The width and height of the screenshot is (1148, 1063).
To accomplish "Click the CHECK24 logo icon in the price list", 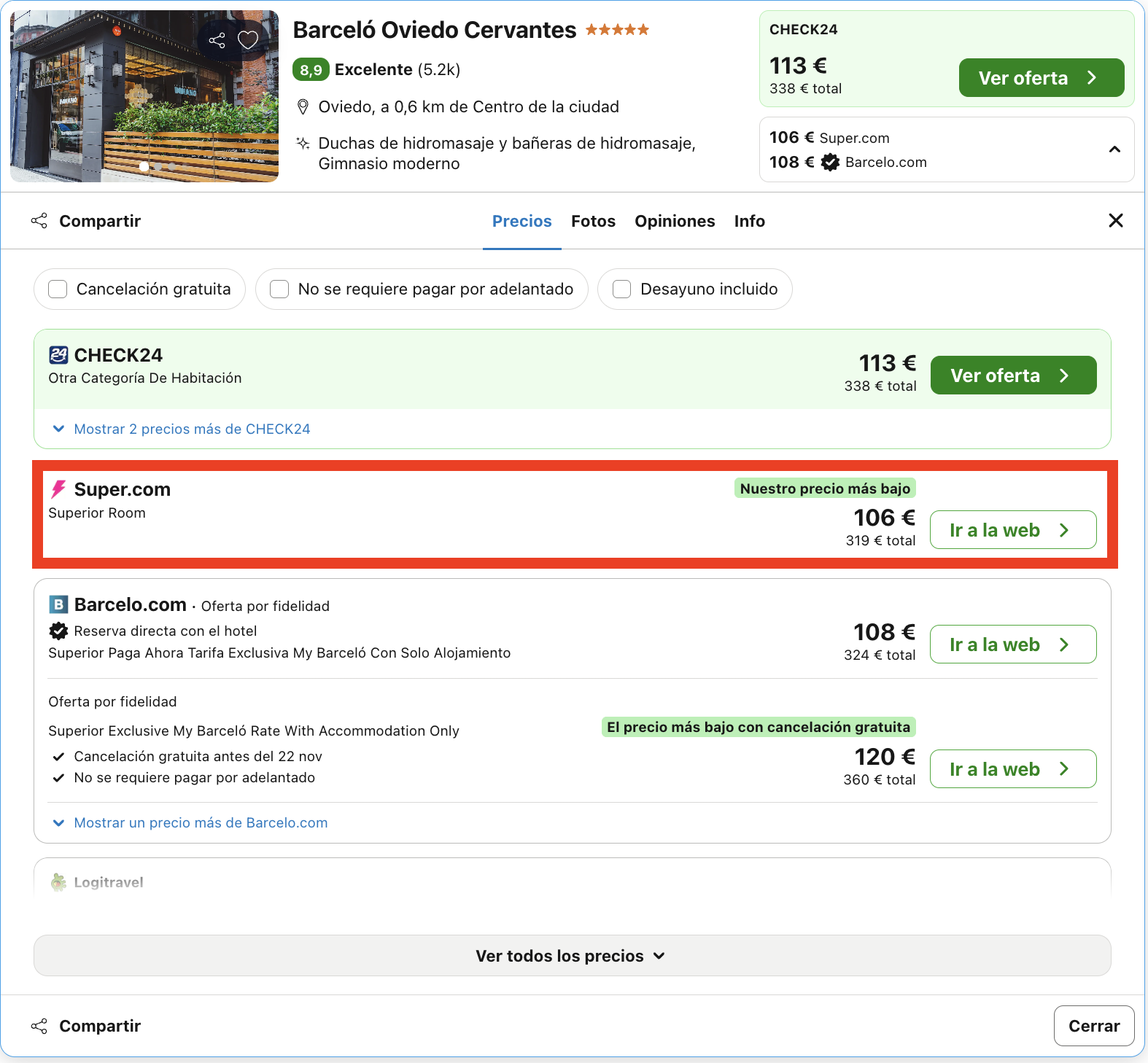I will (x=58, y=355).
